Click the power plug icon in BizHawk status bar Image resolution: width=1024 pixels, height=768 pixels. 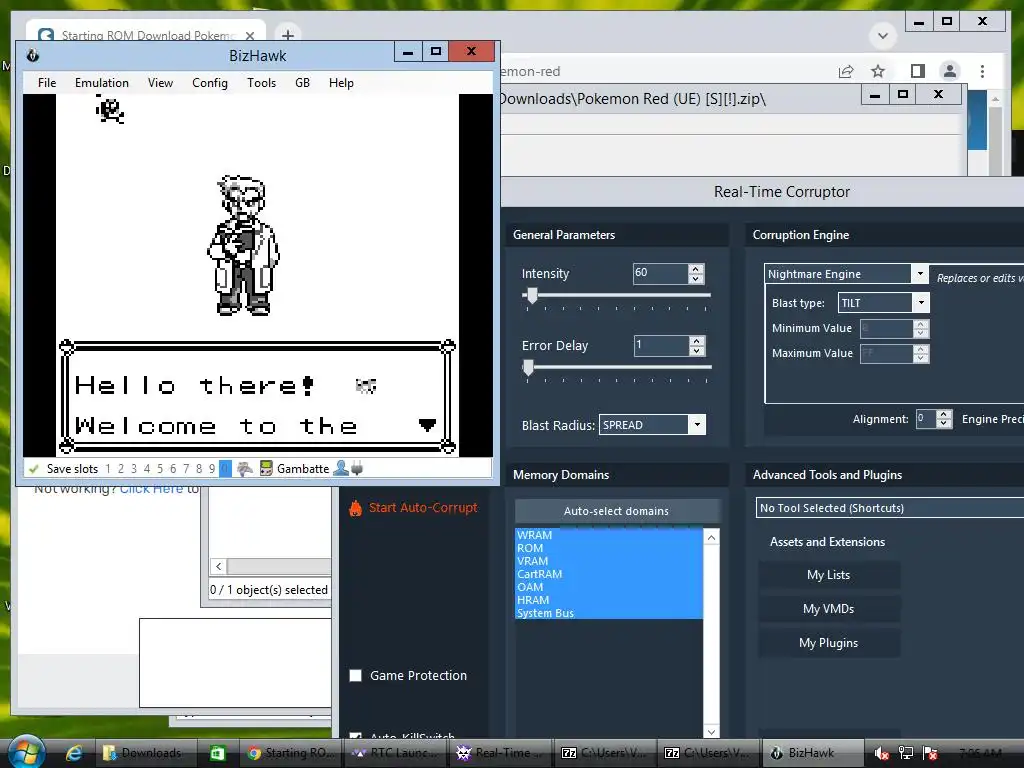pos(357,468)
